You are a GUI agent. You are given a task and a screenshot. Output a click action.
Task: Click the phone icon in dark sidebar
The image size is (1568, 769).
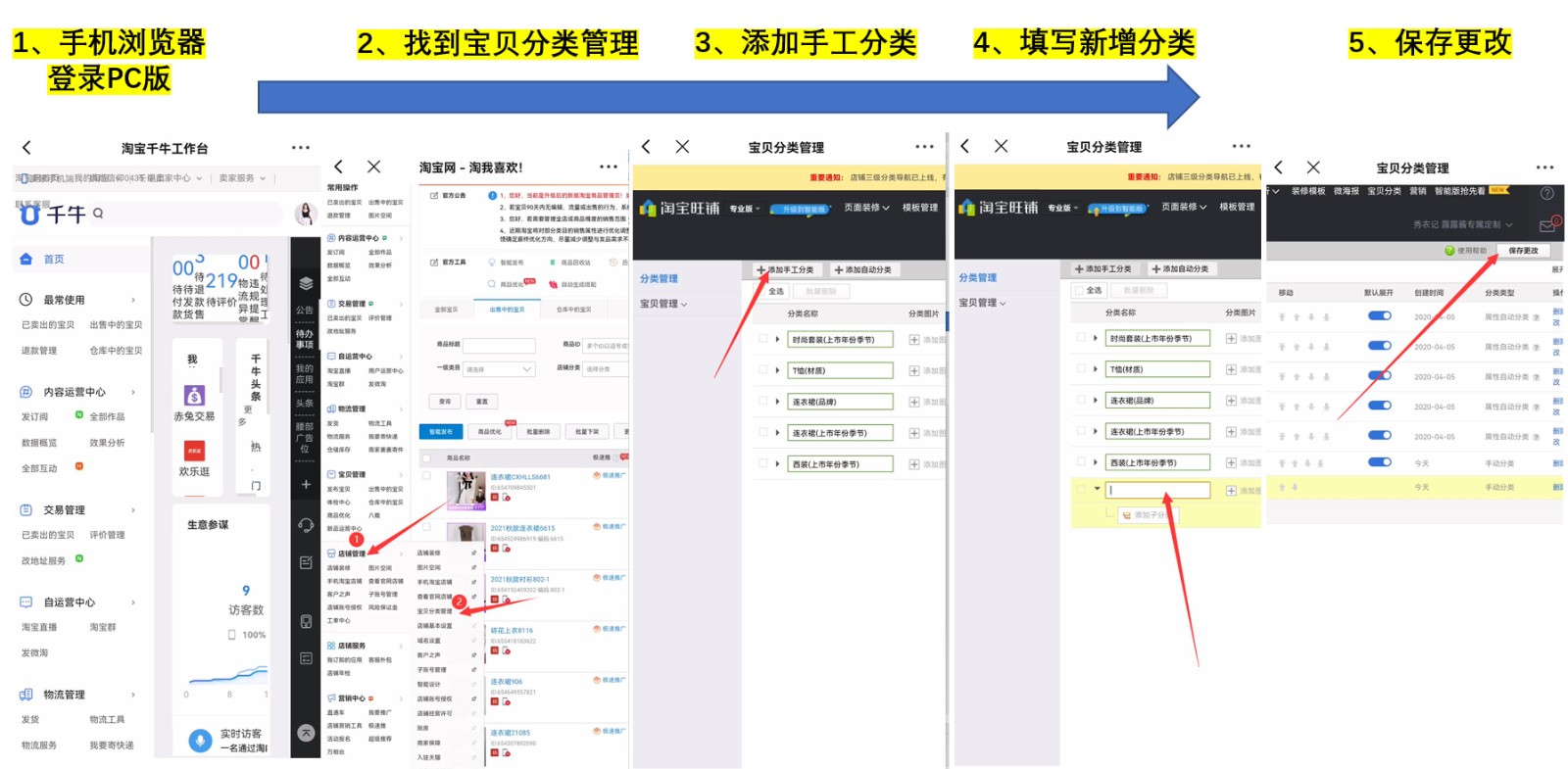pos(306,621)
